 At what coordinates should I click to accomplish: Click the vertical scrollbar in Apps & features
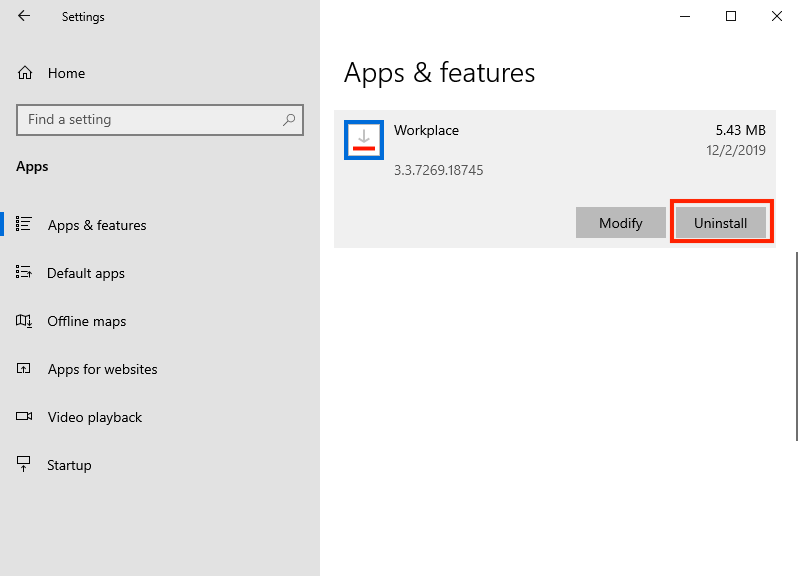[796, 346]
